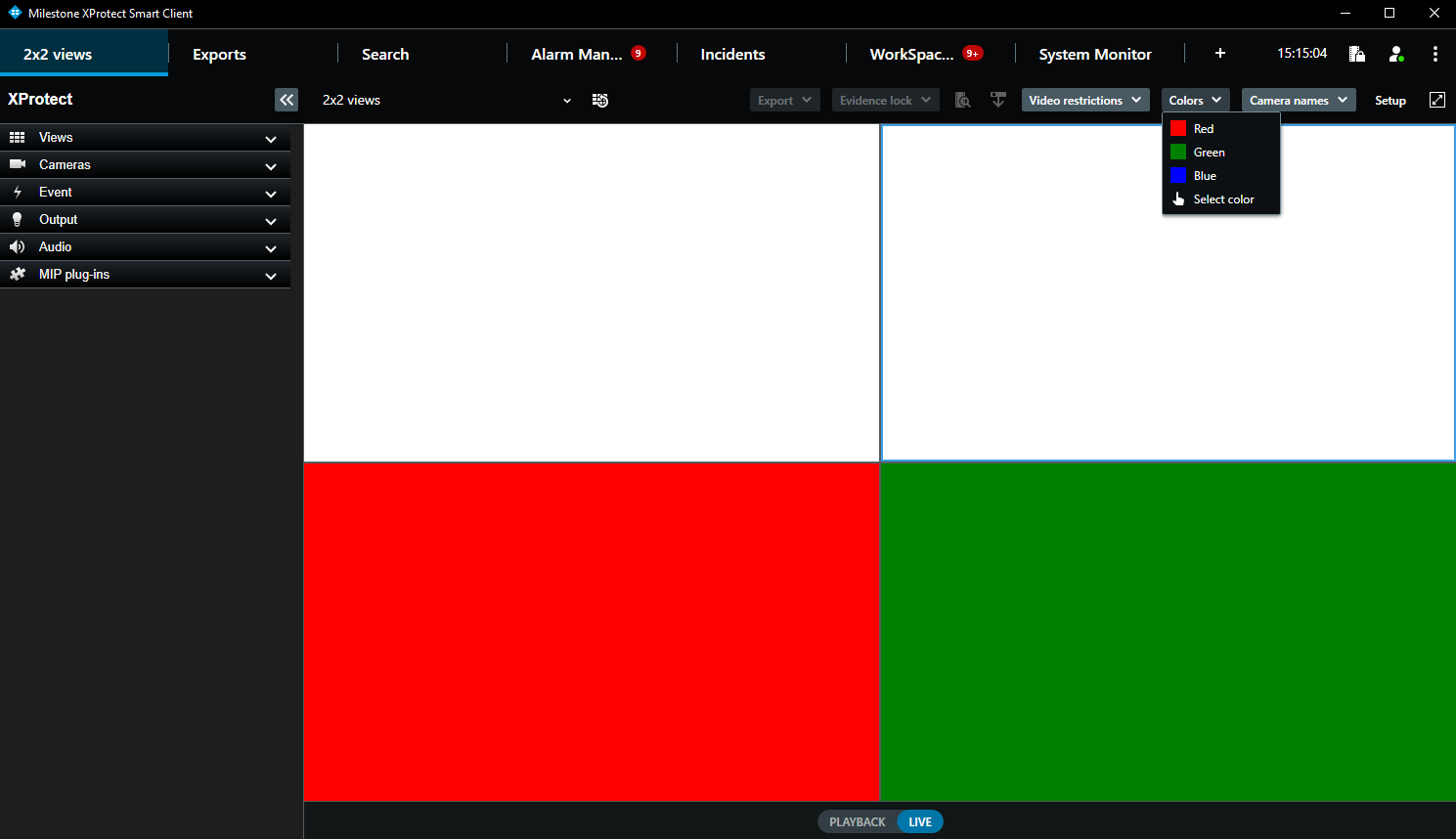Open the Video restrictions dropdown
The height and width of the screenshot is (839, 1456).
tap(1084, 100)
